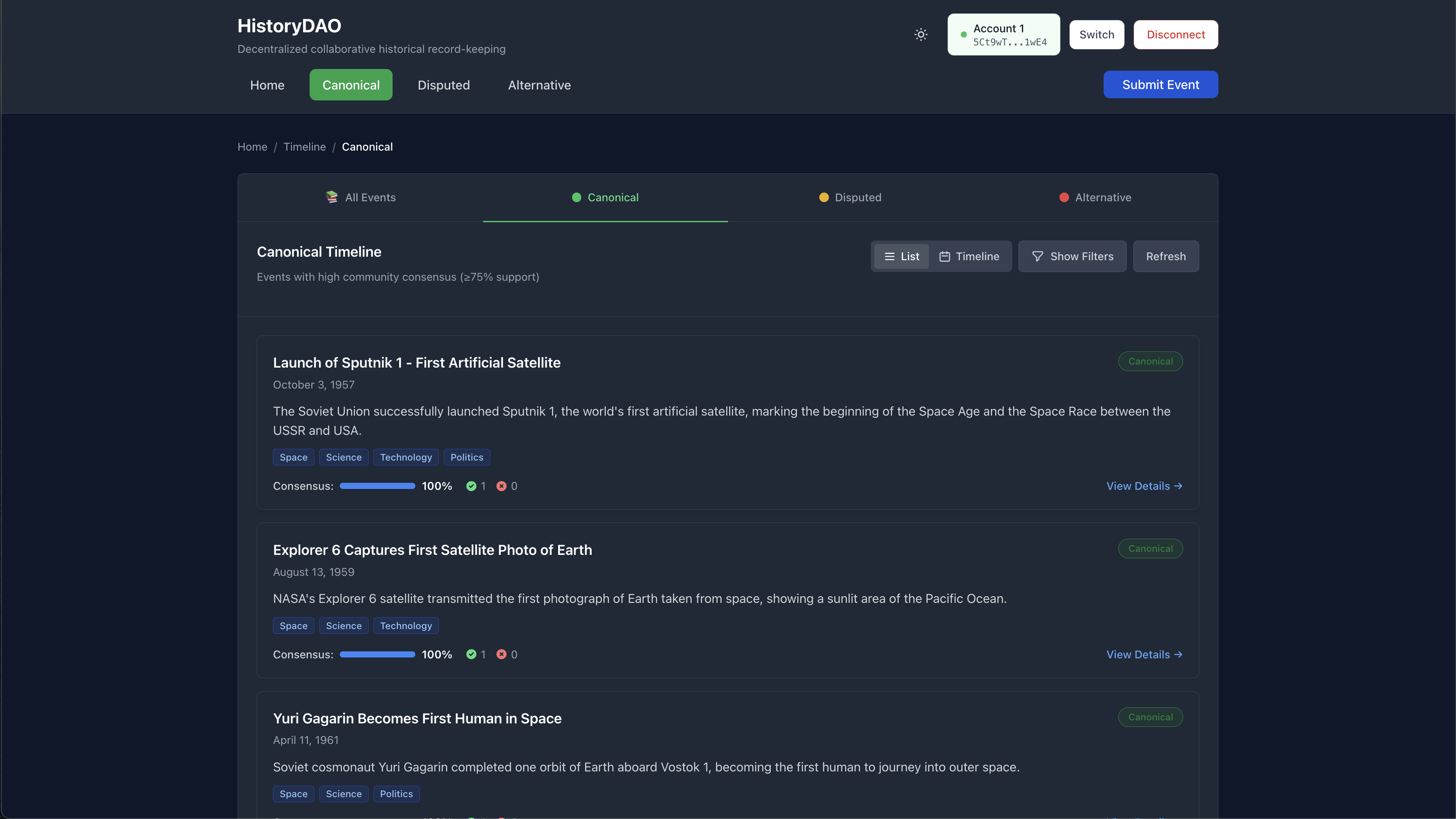This screenshot has height=819, width=1456.
Task: Open View Details for Sputnik 1 event
Action: (1144, 486)
